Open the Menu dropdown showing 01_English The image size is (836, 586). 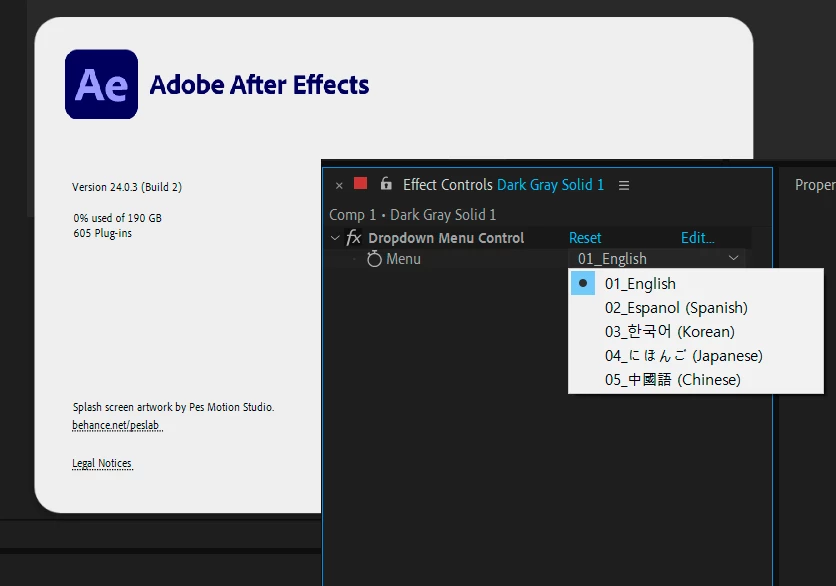[656, 259]
